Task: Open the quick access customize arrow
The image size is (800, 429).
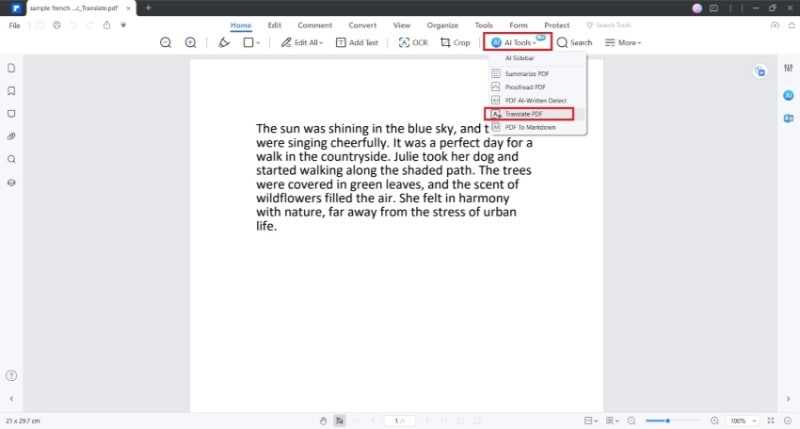Action: click(x=123, y=25)
